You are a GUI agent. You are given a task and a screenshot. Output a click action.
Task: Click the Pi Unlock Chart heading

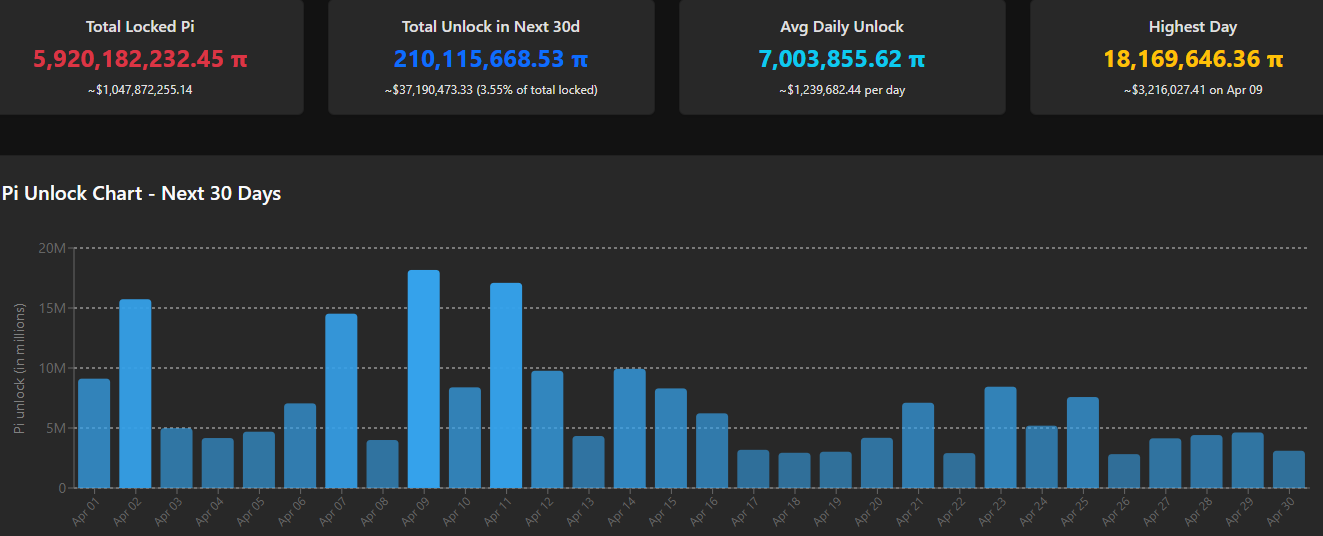tap(142, 194)
